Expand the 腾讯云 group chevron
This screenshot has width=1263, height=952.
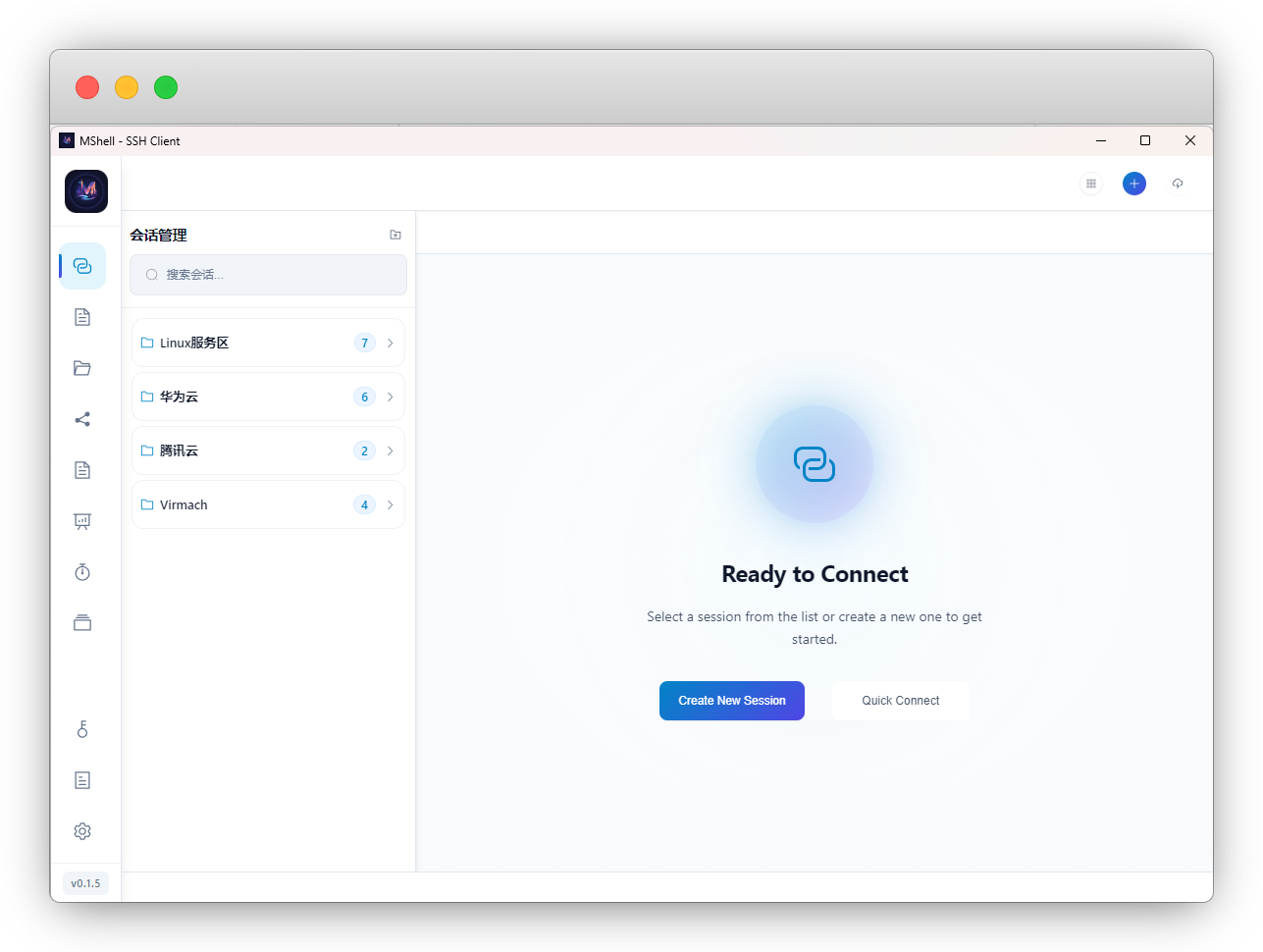[x=391, y=450]
